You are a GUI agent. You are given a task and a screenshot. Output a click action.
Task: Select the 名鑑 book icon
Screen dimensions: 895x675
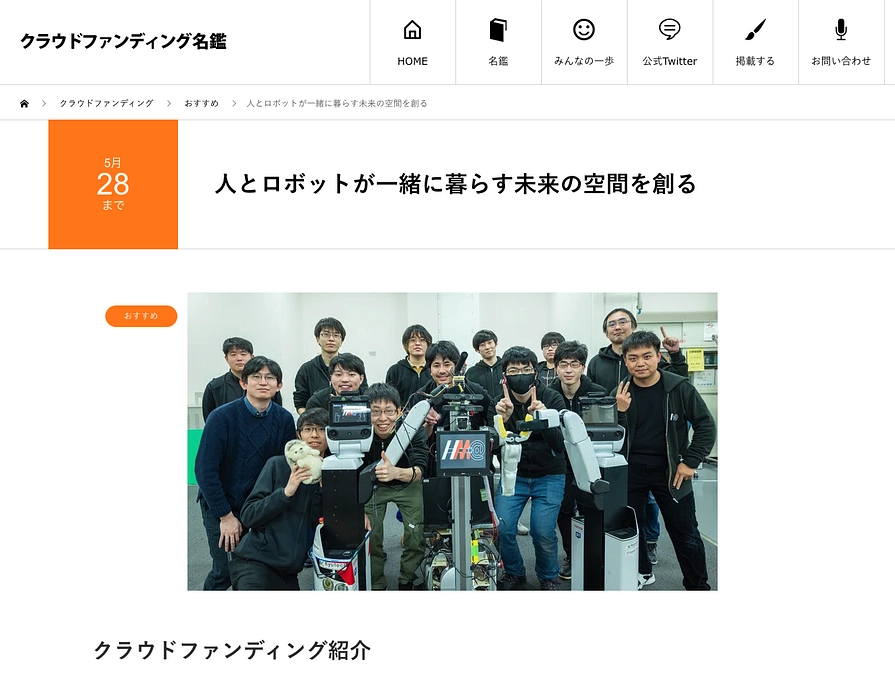click(497, 28)
